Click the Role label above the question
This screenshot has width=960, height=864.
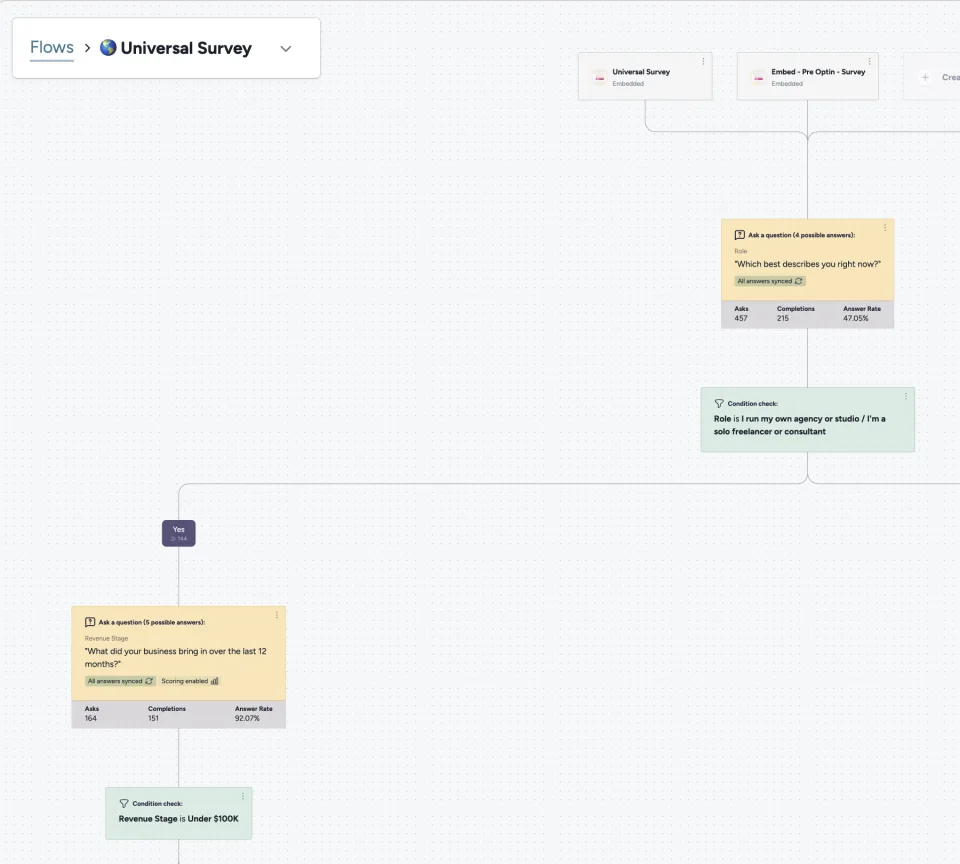(741, 251)
